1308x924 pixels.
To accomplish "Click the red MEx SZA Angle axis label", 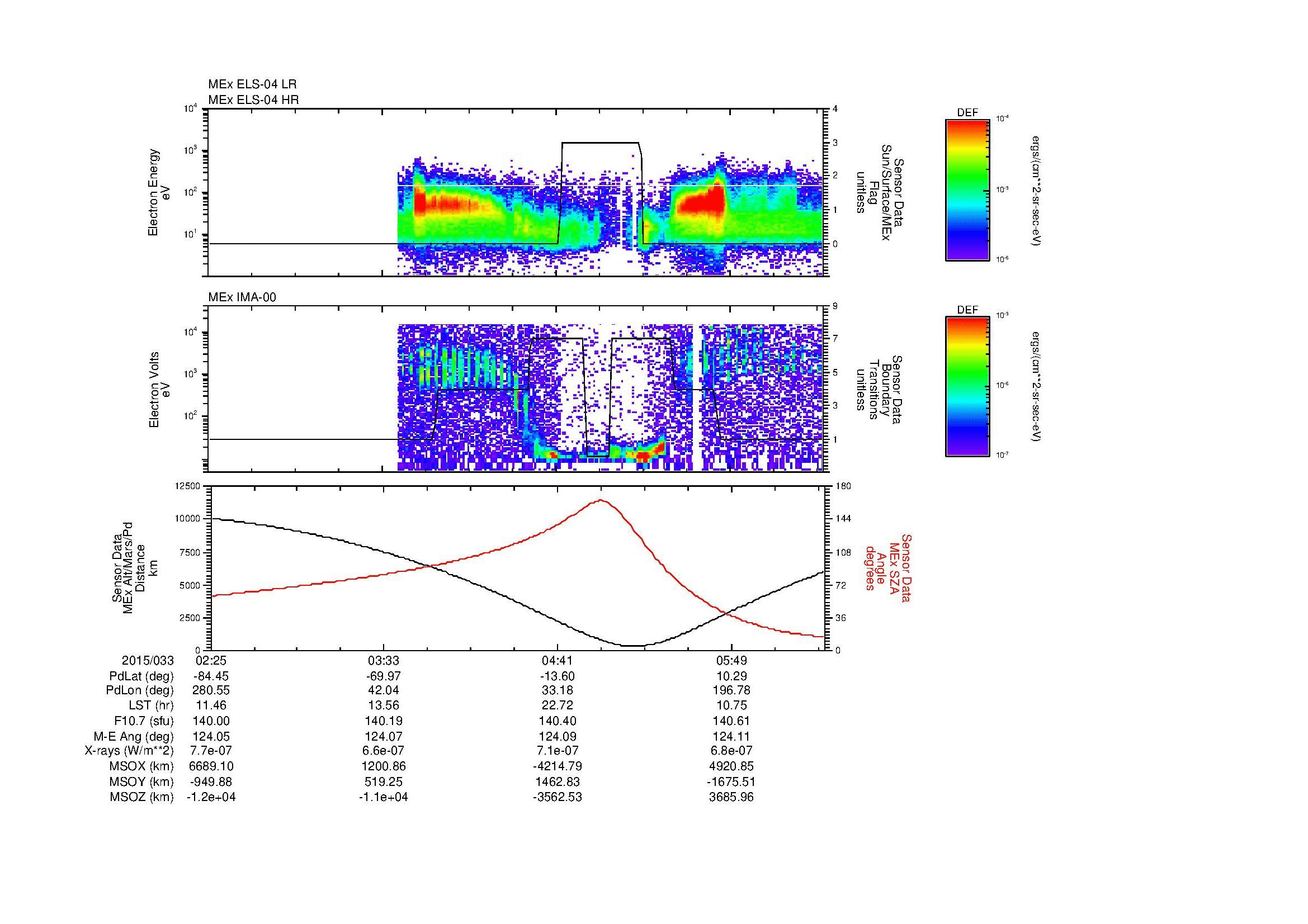I will click(887, 567).
